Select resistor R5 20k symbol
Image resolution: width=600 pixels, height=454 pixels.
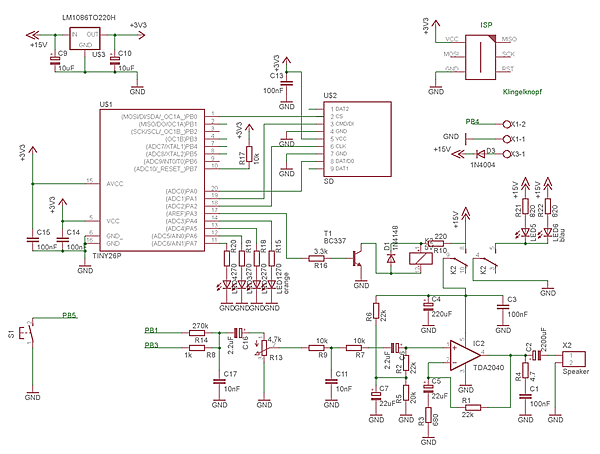tap(406, 393)
